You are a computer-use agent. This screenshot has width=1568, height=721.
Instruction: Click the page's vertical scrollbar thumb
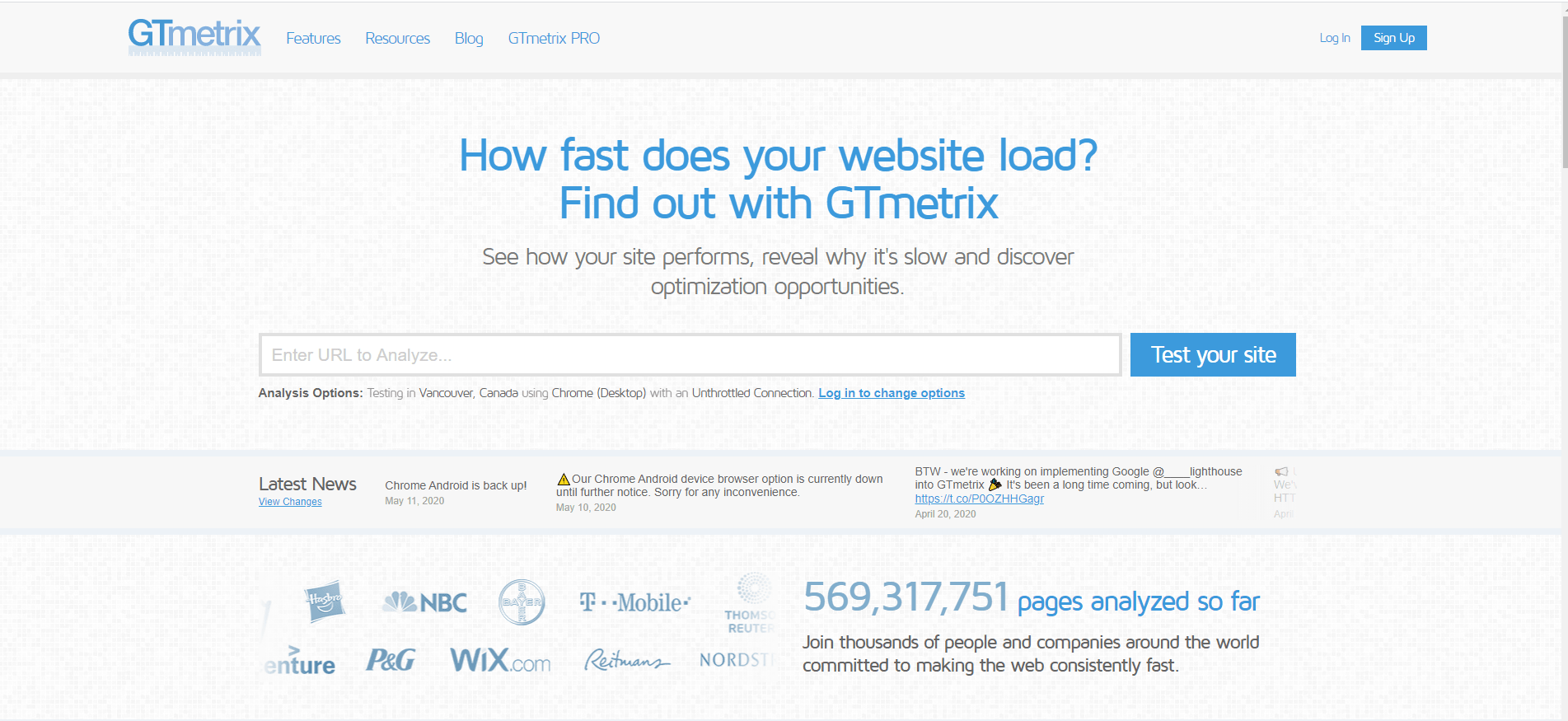pos(1565,91)
